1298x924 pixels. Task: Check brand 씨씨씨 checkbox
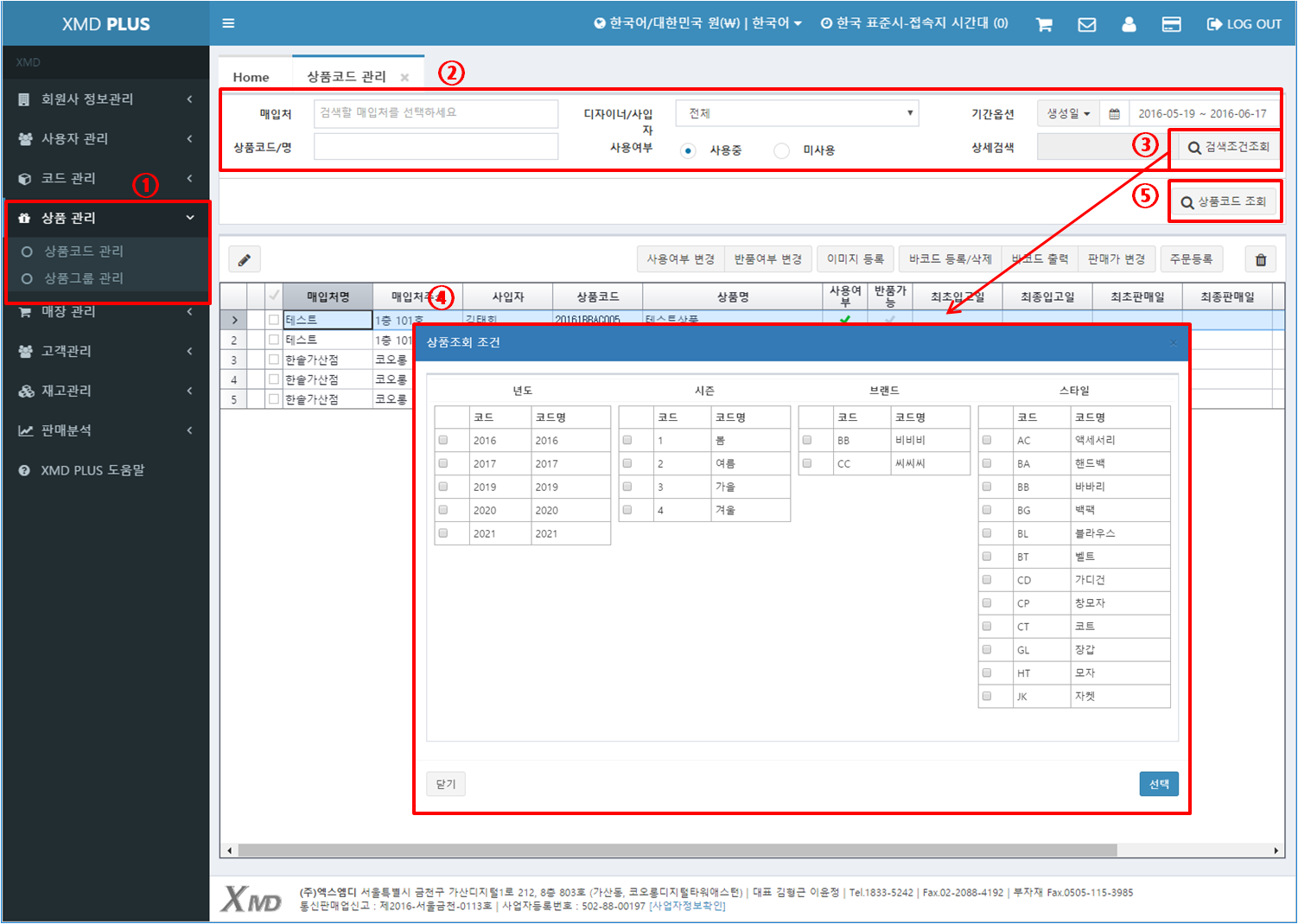(807, 463)
